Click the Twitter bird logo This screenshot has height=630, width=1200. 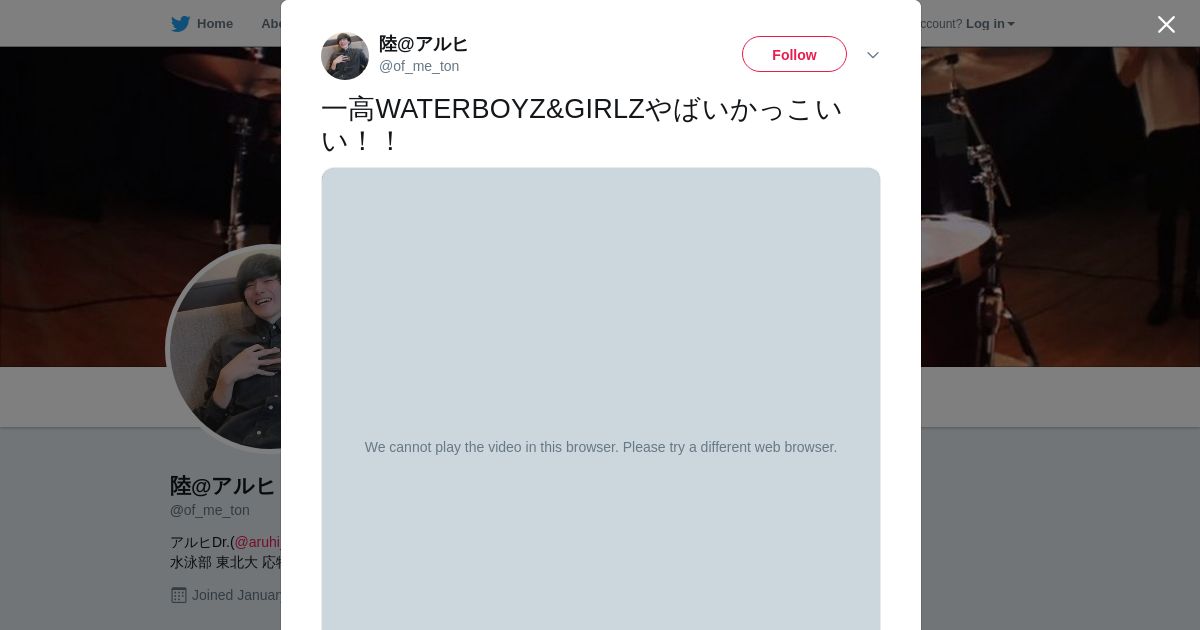tap(180, 24)
